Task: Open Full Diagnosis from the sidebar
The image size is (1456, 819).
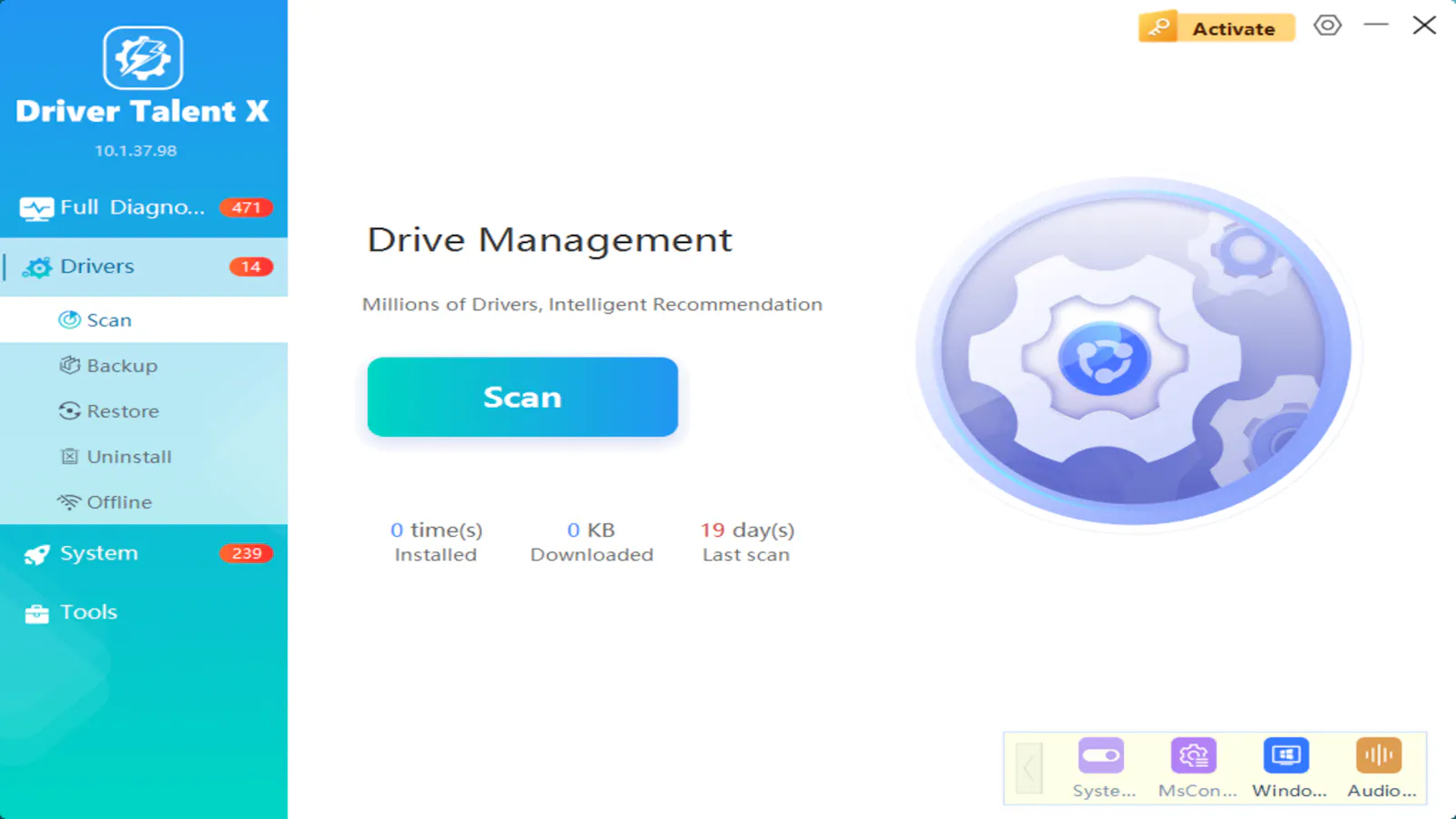Action: pos(144,207)
